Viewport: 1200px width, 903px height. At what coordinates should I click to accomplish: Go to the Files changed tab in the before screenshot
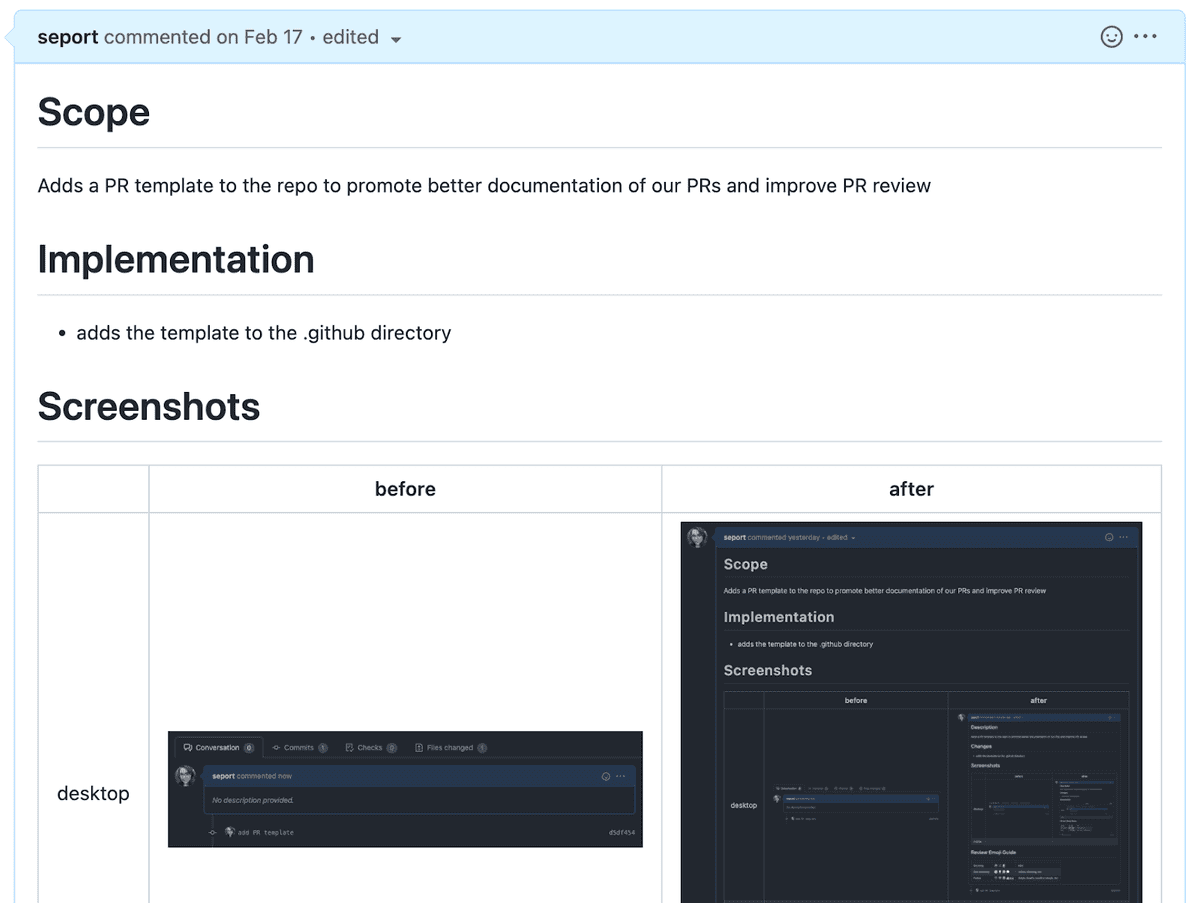(449, 748)
